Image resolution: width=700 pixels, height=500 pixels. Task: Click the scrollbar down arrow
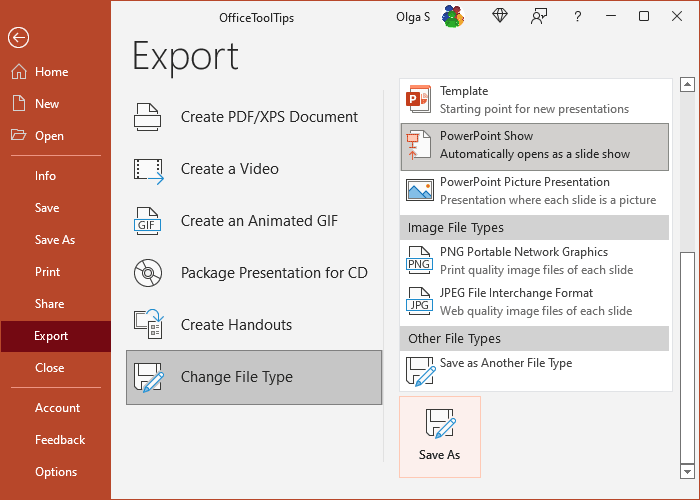click(x=687, y=471)
